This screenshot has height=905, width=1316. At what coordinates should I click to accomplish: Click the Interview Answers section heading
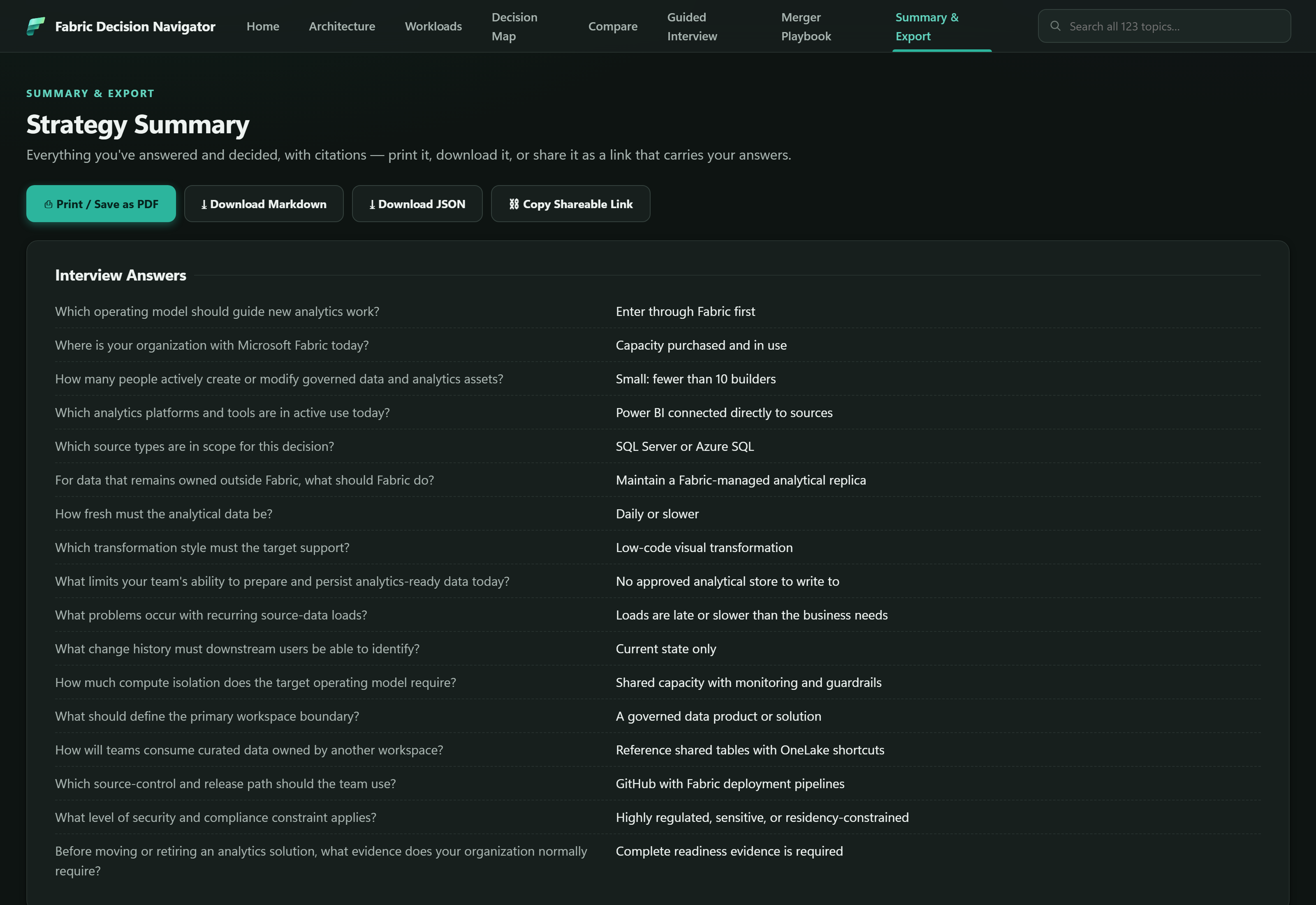click(120, 275)
